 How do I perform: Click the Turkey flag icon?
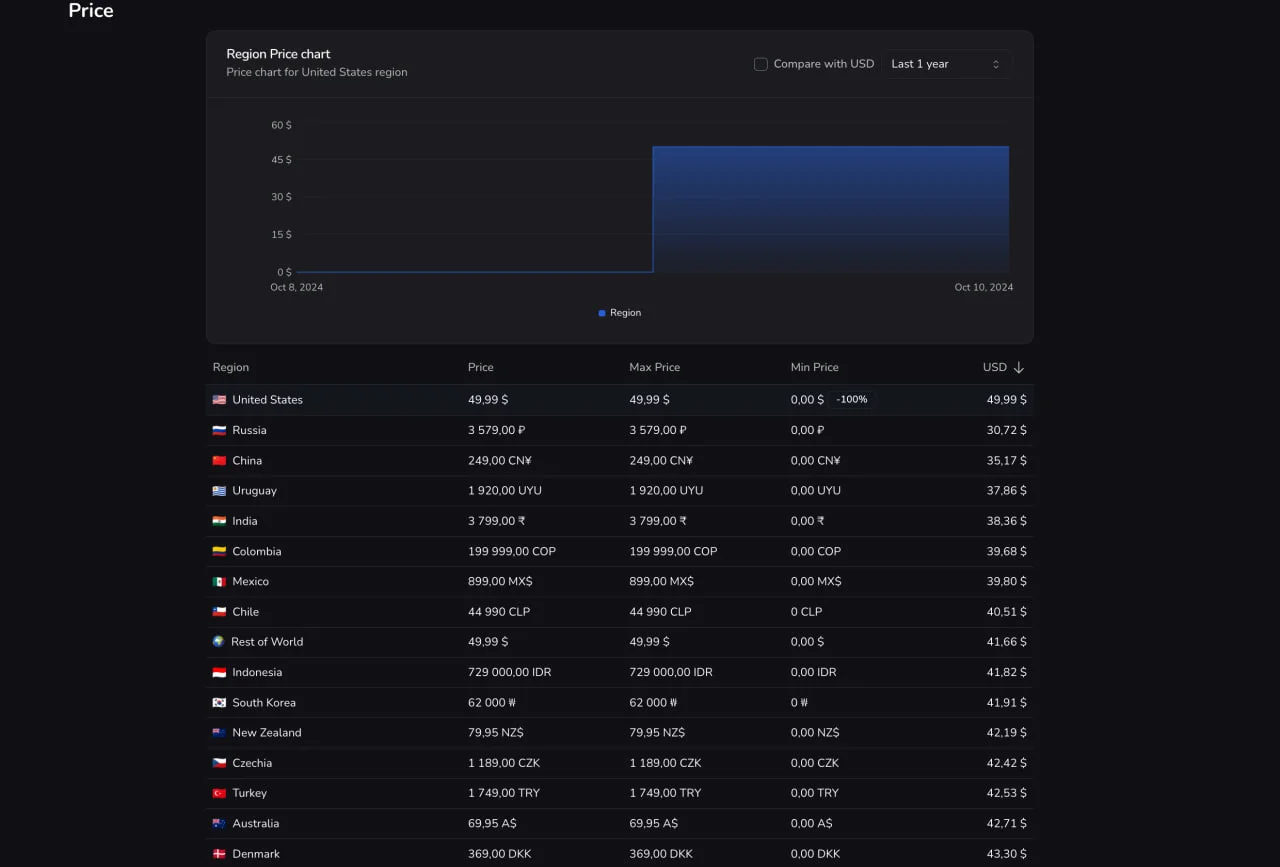tap(219, 793)
